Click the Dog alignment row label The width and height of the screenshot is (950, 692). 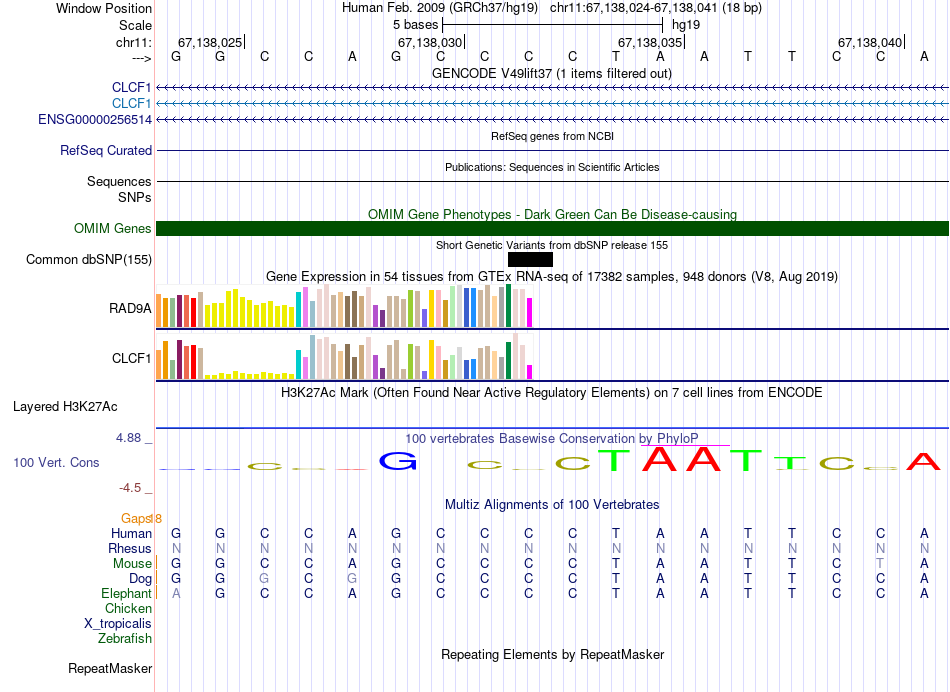click(x=141, y=579)
